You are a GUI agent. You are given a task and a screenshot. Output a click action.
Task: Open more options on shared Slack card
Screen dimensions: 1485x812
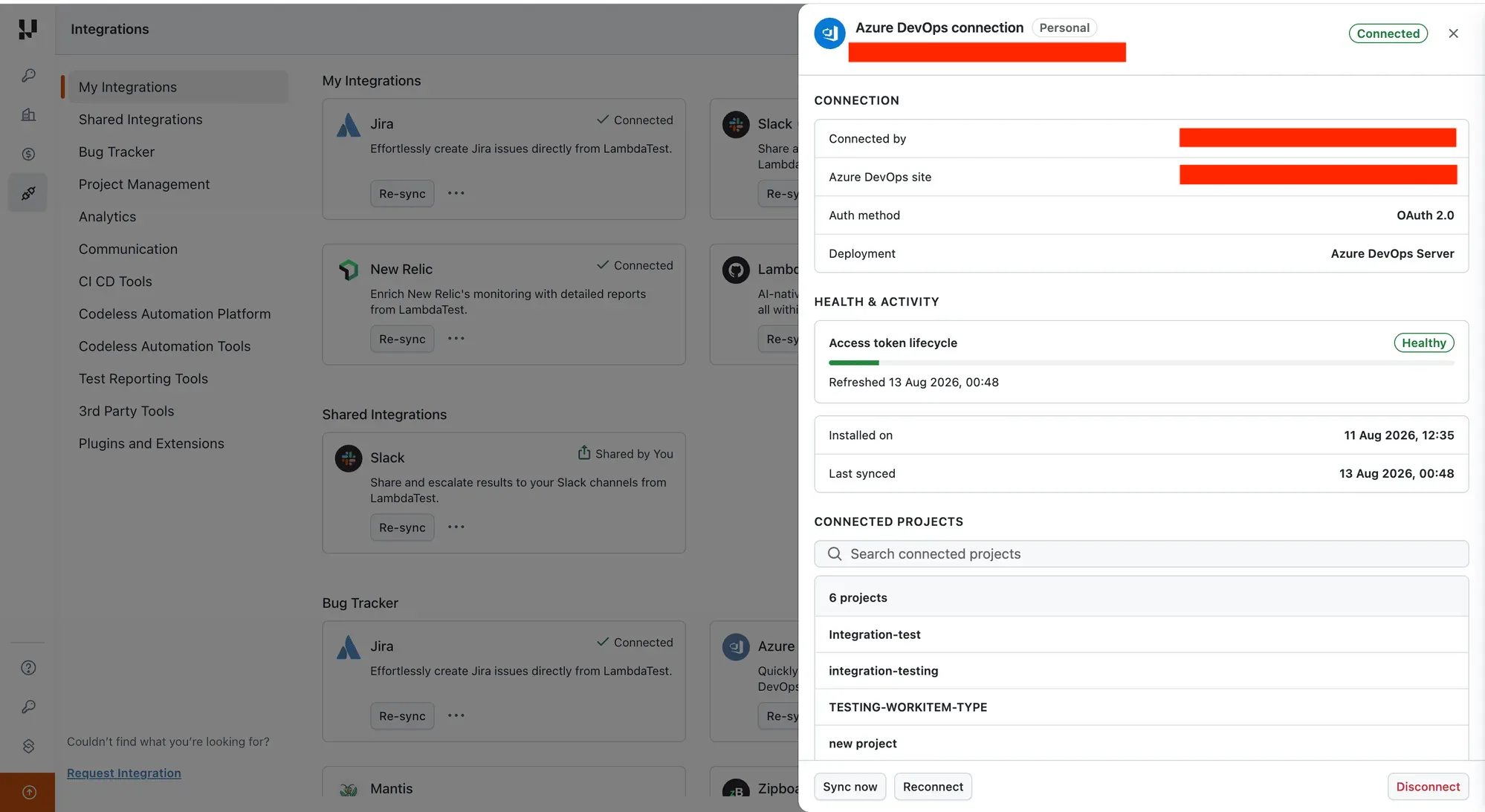[456, 527]
